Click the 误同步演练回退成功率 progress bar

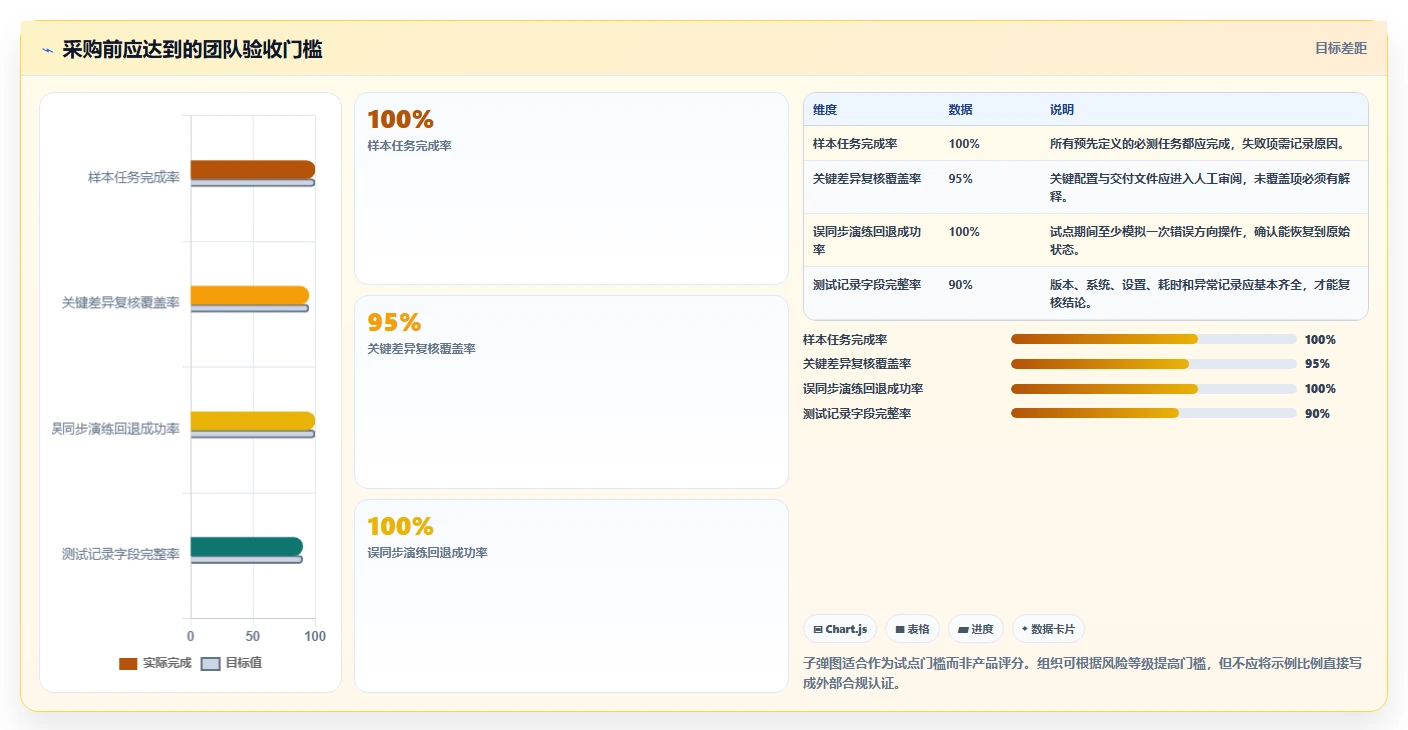click(x=1154, y=389)
